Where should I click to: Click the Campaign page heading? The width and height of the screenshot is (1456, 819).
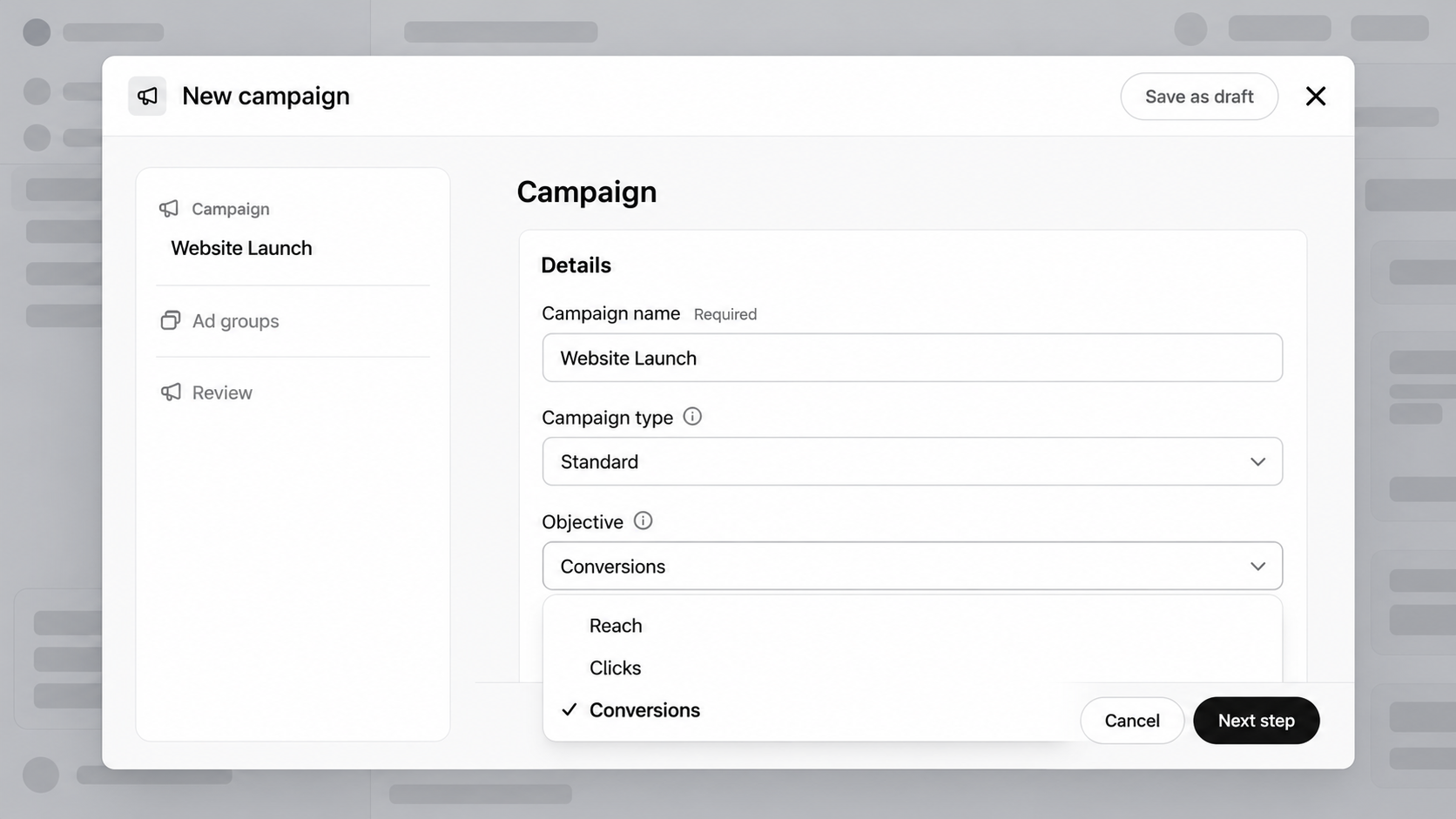[587, 192]
